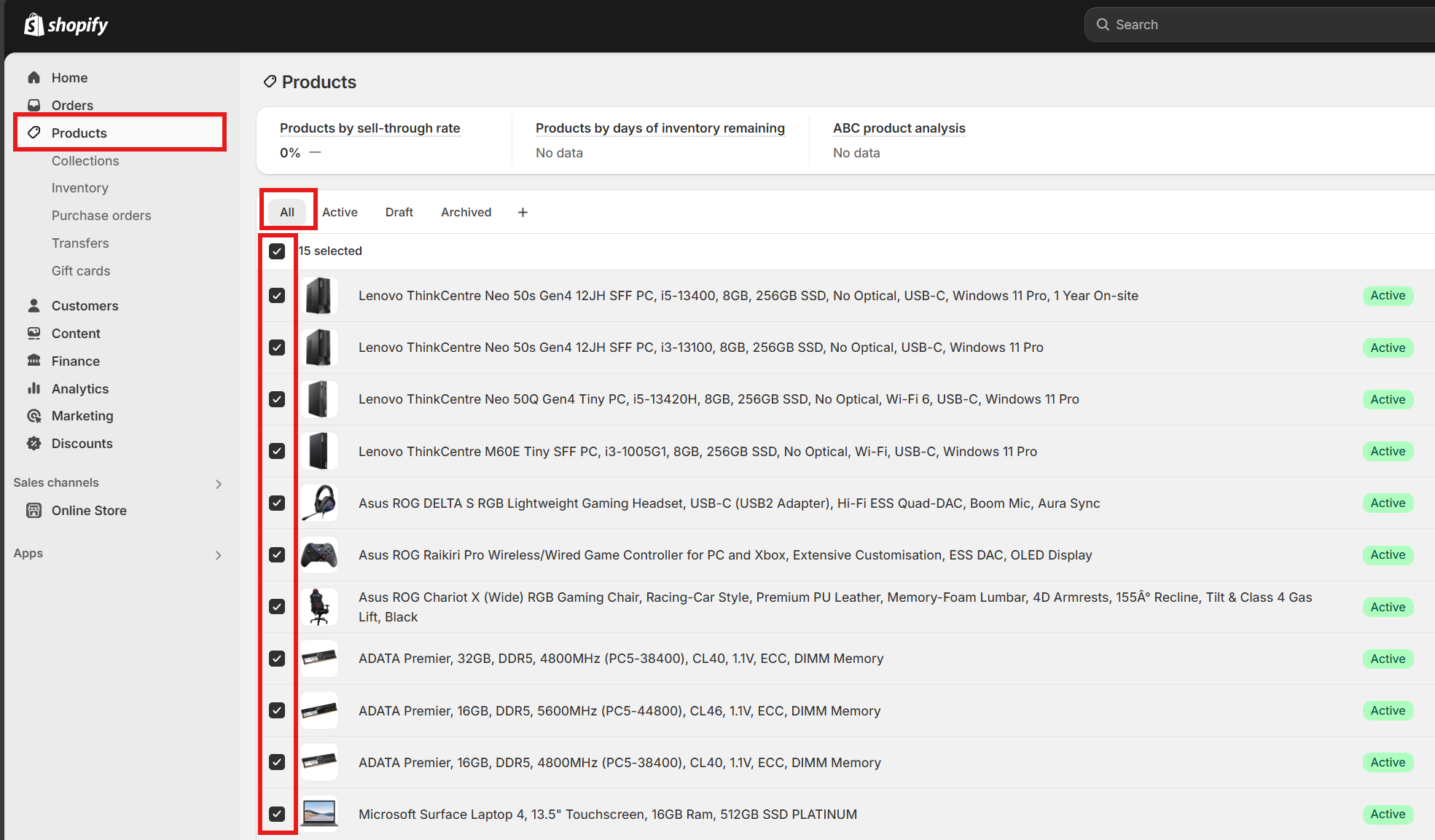Screen dimensions: 1435x840
Task: Add a new product view tab
Action: click(523, 212)
